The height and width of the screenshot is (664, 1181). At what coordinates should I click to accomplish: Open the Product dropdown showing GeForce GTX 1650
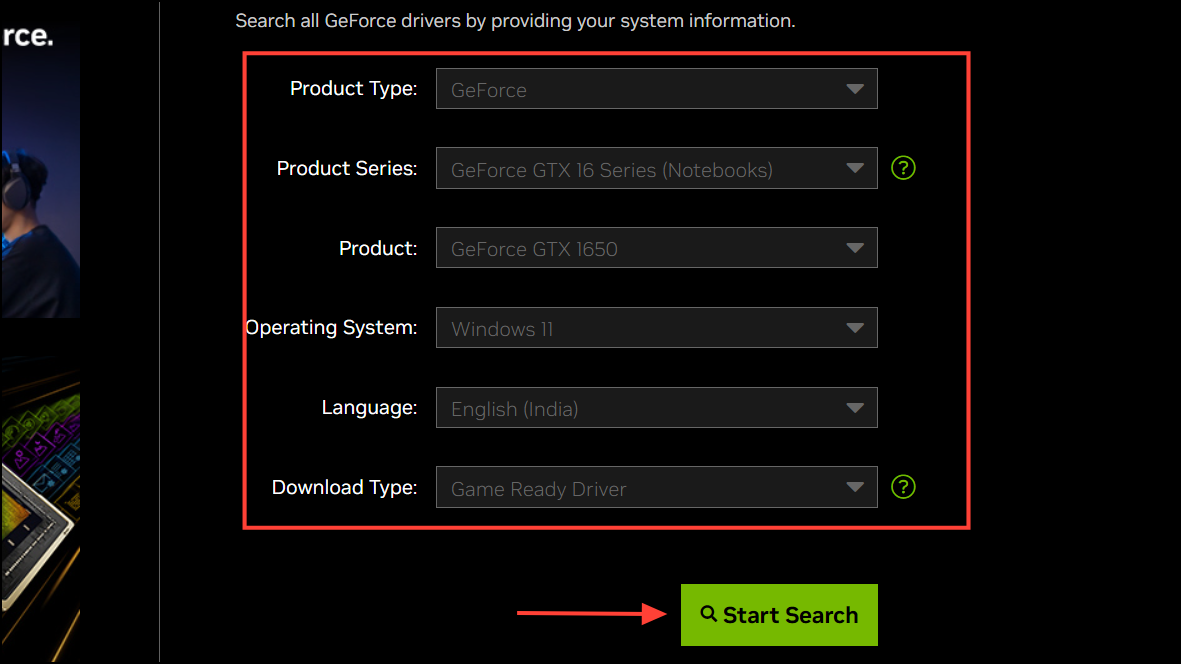[x=656, y=248]
